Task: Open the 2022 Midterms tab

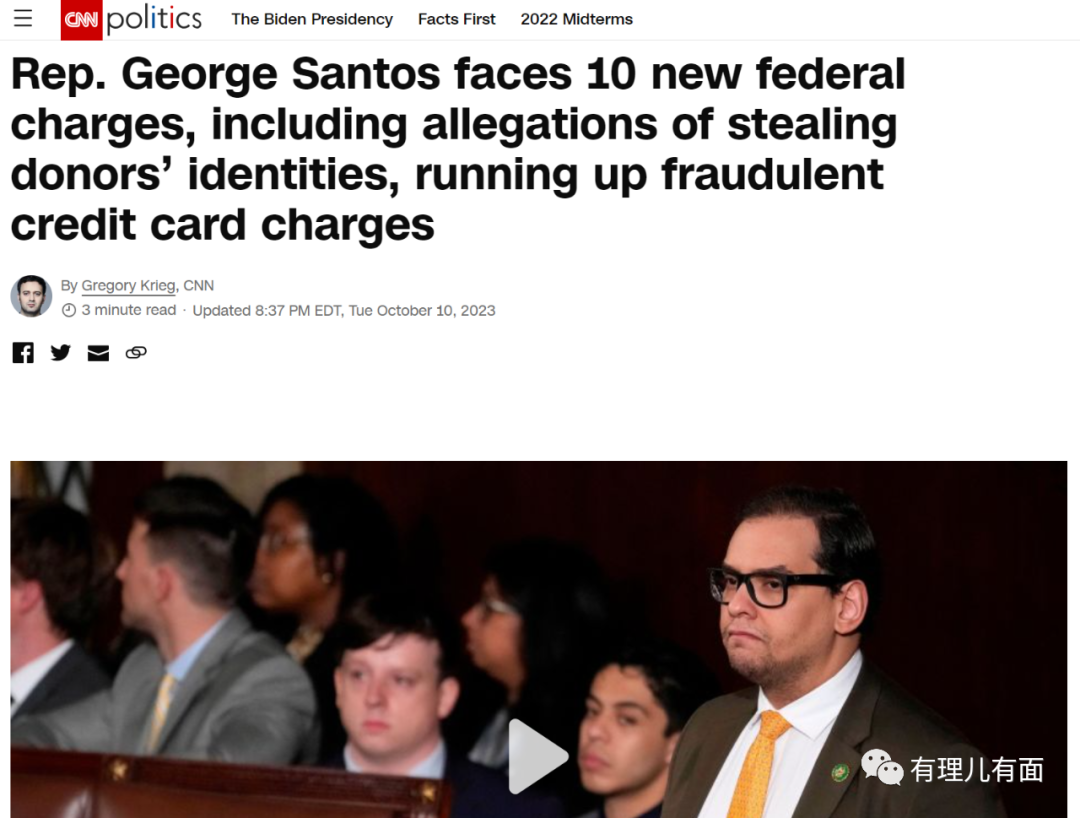Action: 577,19
